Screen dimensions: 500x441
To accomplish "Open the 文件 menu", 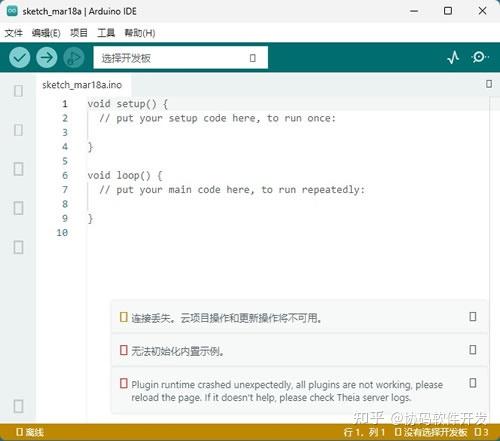I will [14, 33].
